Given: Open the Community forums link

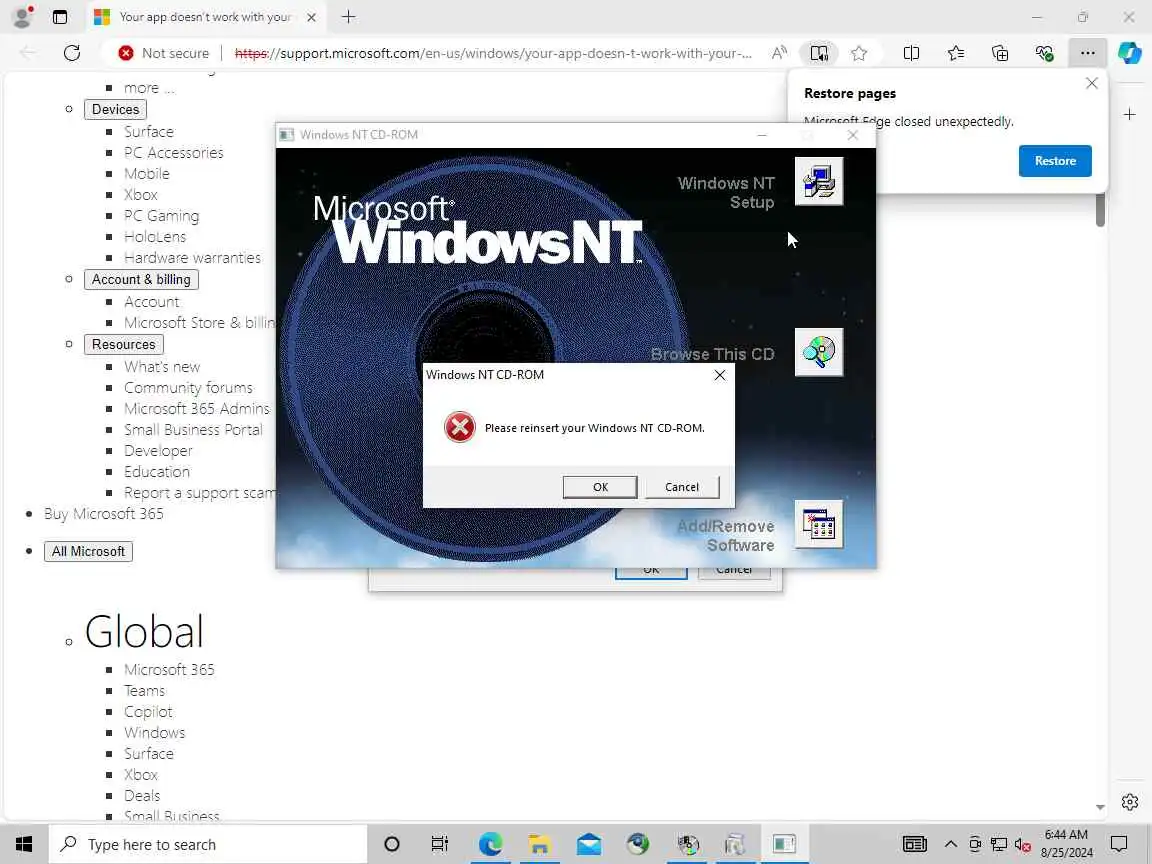Looking at the screenshot, I should coord(188,387).
